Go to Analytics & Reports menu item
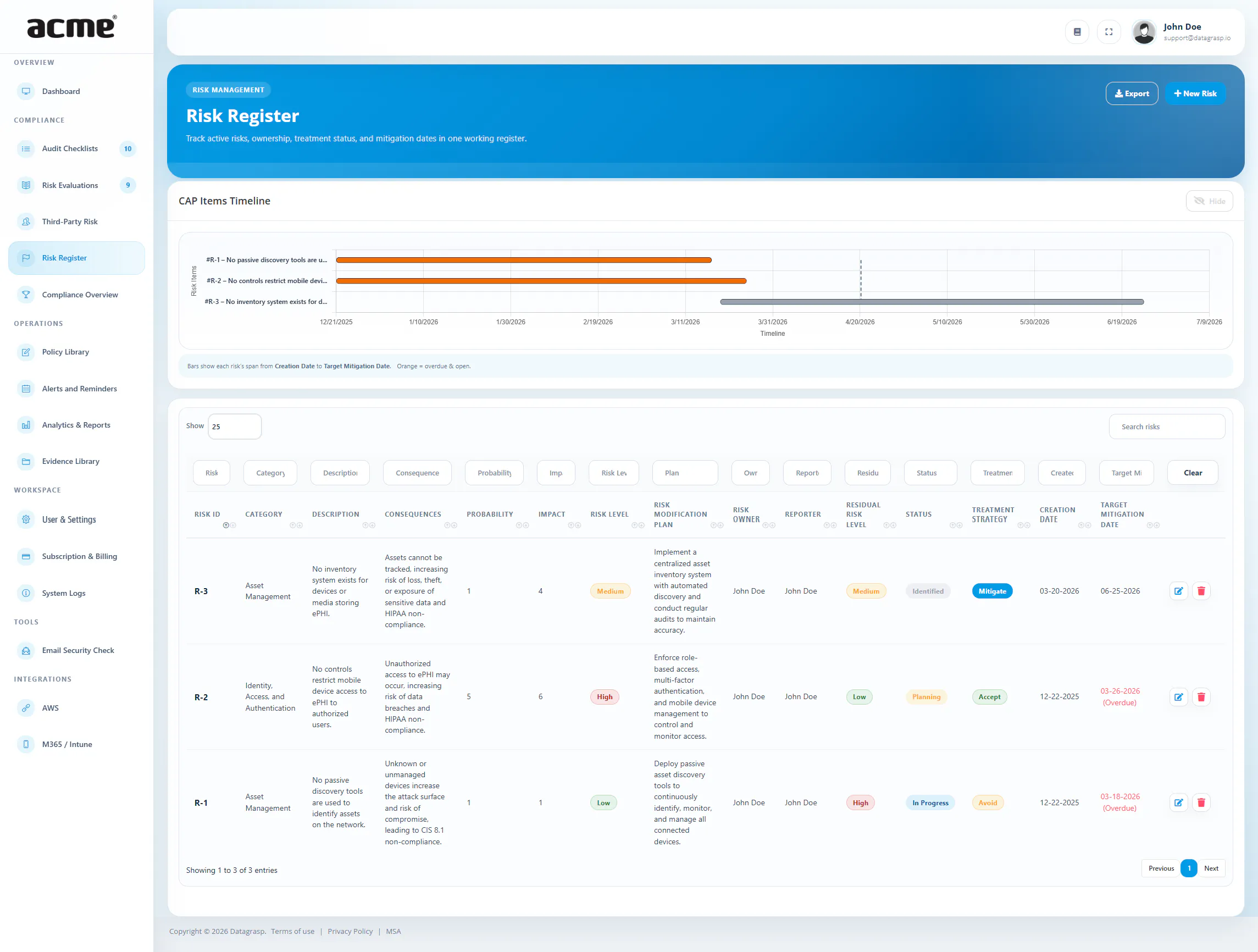The width and height of the screenshot is (1258, 952). coord(76,425)
